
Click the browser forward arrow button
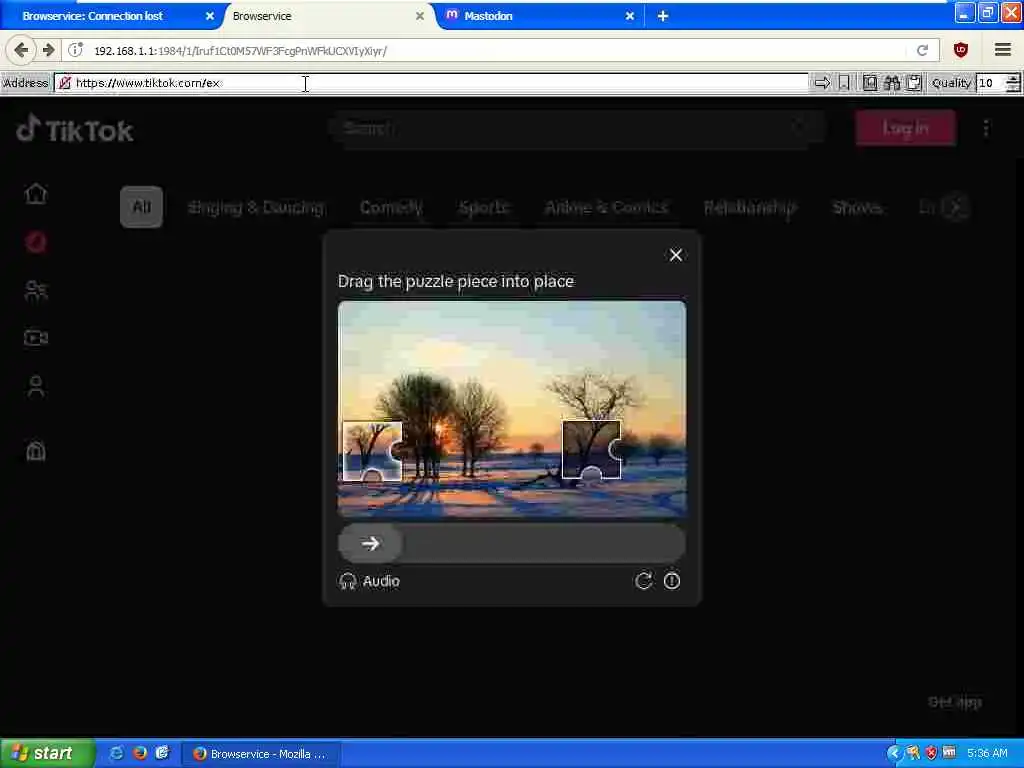click(48, 50)
